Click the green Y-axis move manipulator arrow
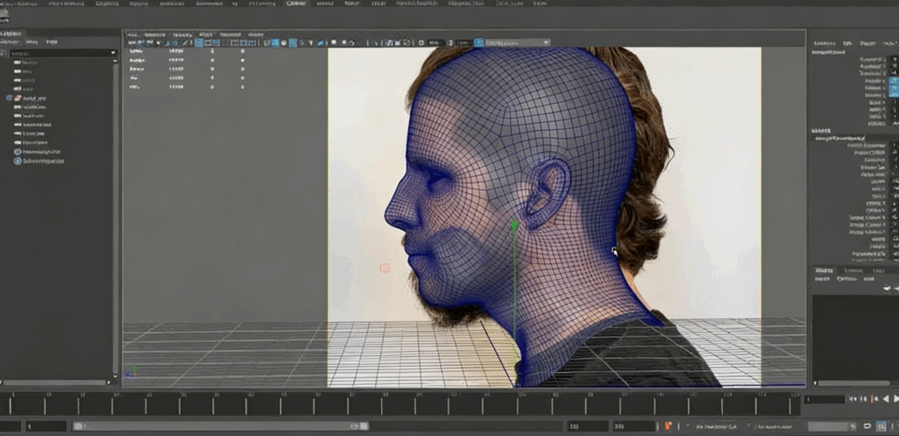This screenshot has width=899, height=436. [514, 225]
